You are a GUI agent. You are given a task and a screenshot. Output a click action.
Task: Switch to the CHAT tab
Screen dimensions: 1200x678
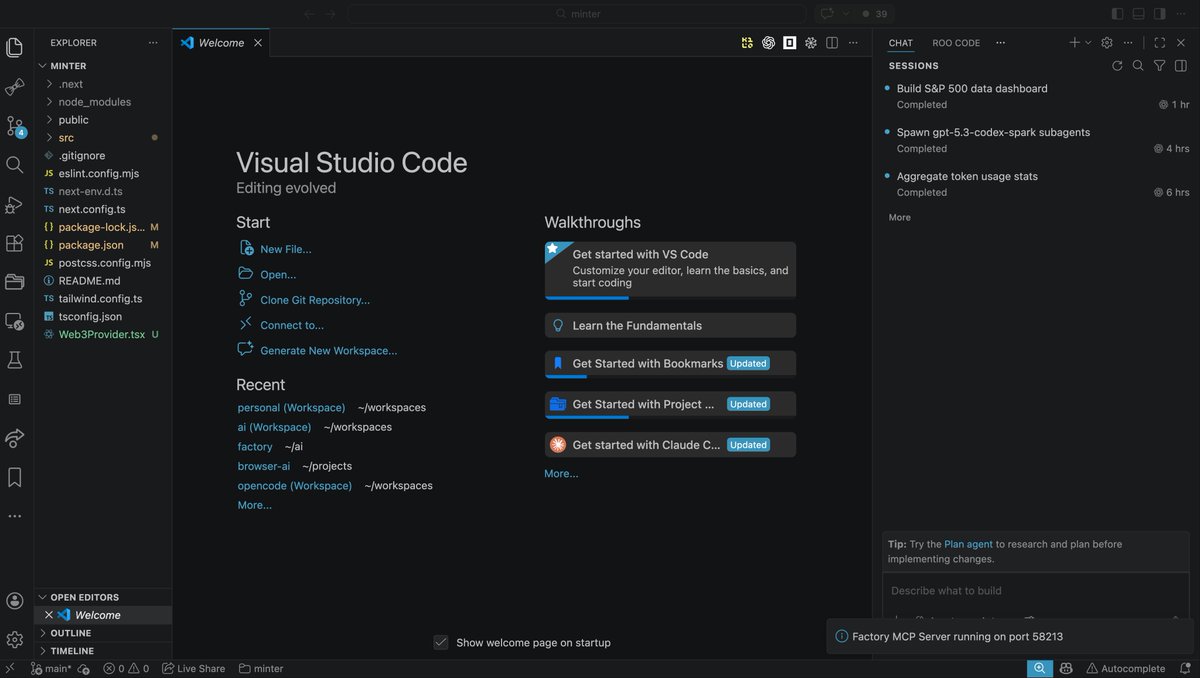point(901,43)
